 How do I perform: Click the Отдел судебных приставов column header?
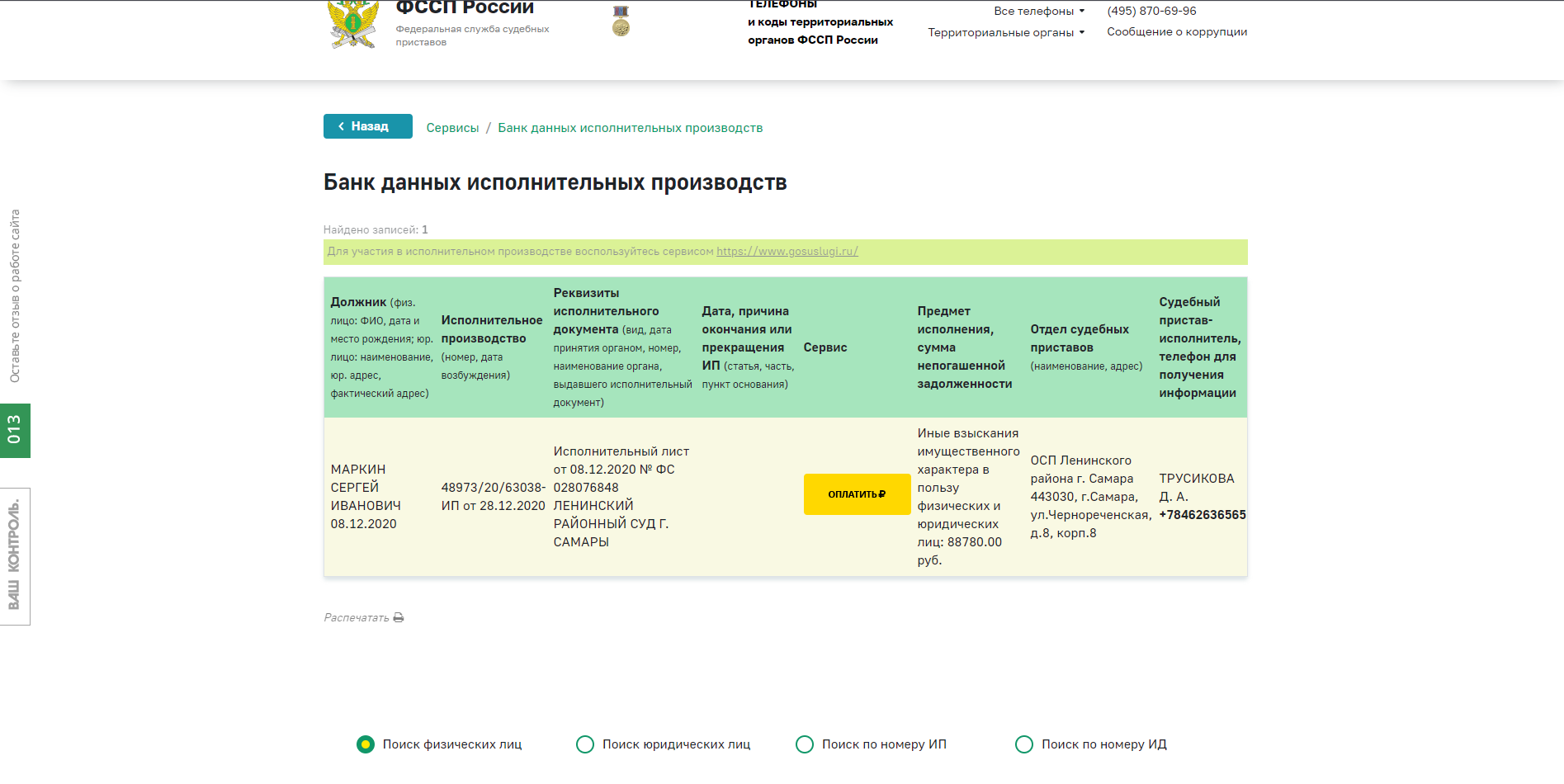point(1086,347)
